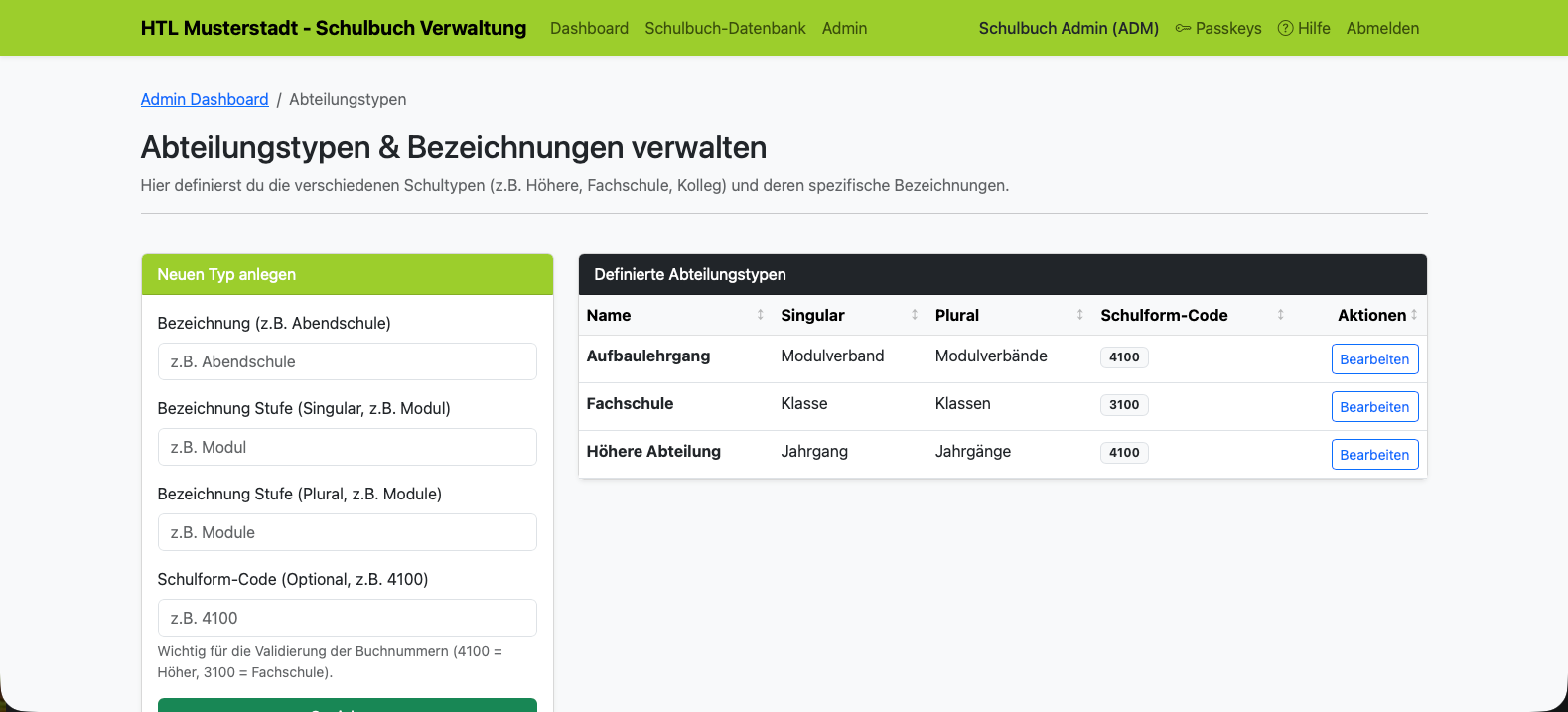Click the partially visible green save button
Image resolution: width=1568 pixels, height=712 pixels.
click(x=348, y=705)
